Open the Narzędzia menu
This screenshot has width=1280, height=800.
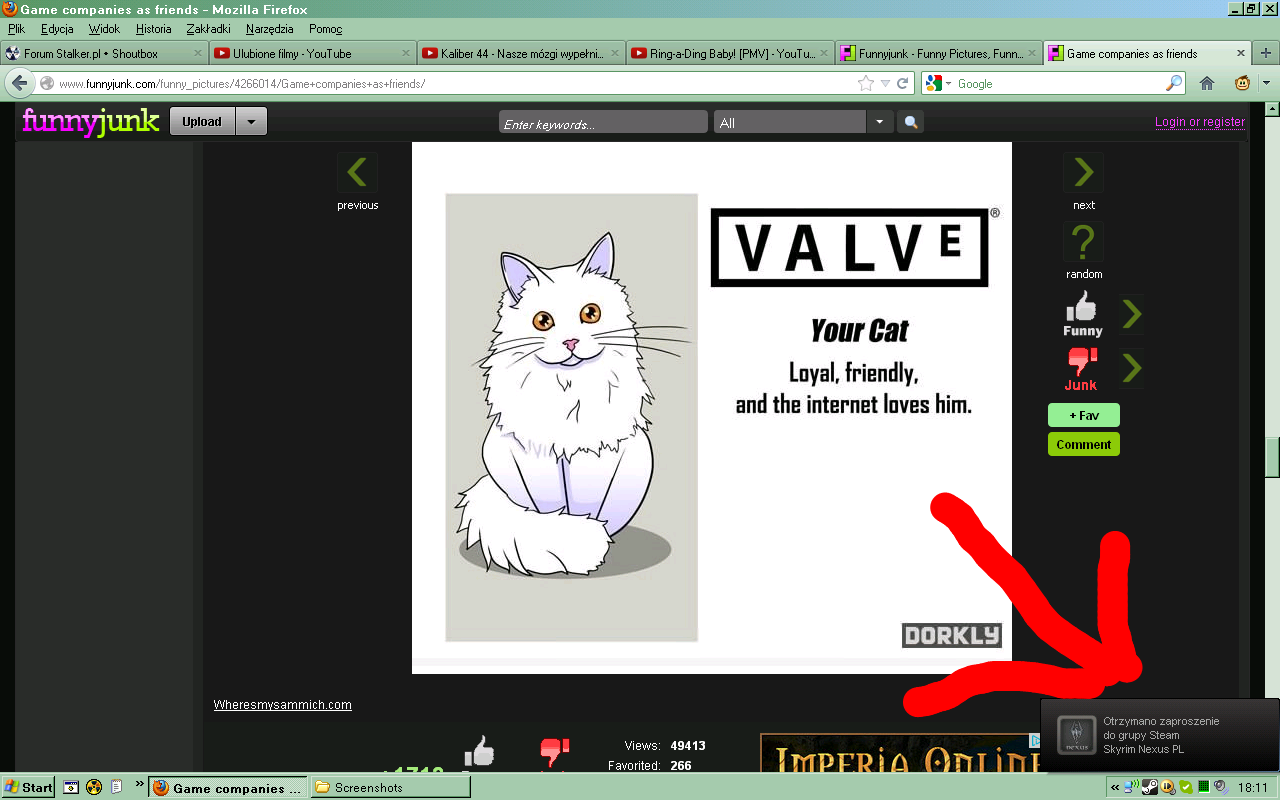269,29
